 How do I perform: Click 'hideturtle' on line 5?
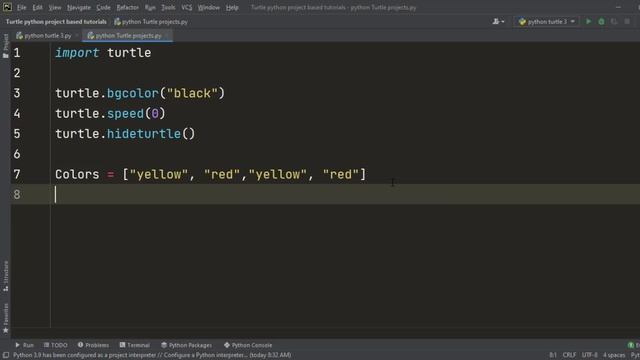pyautogui.click(x=144, y=134)
